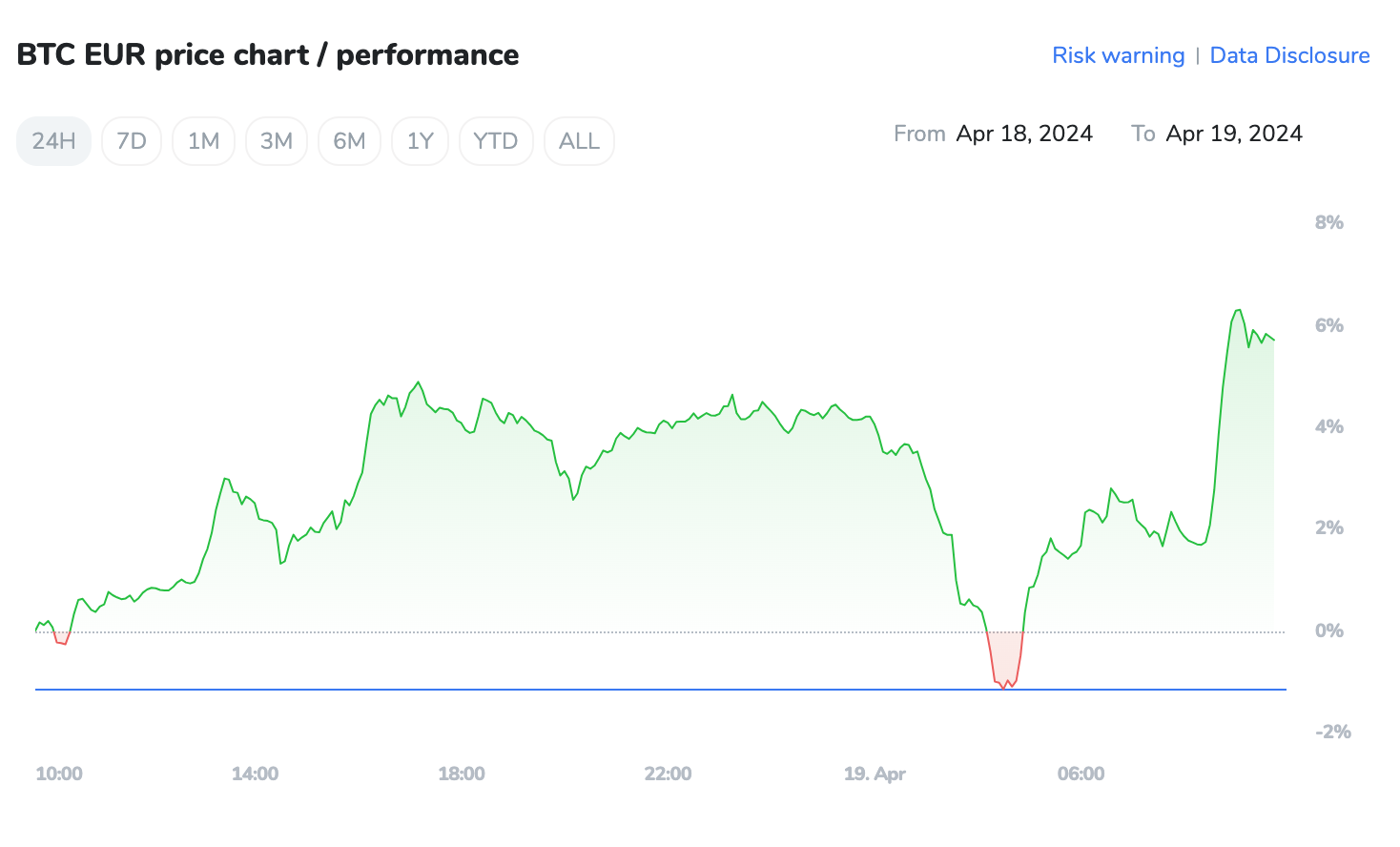Select the YTD range option
Screen dimensions: 1400x847
(x=496, y=141)
